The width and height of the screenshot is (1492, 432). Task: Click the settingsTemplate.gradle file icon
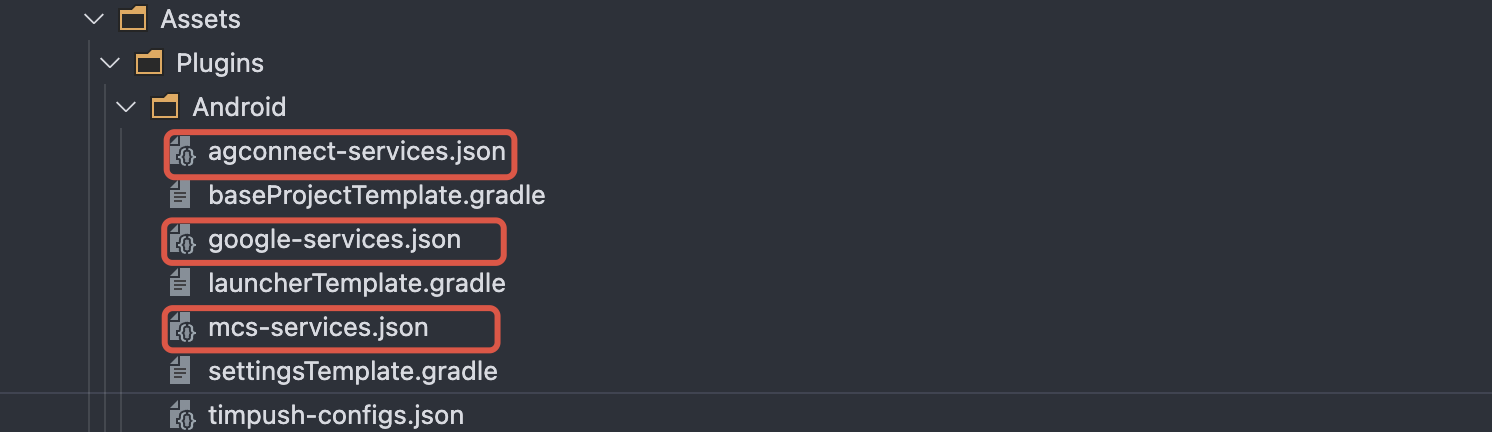(181, 372)
